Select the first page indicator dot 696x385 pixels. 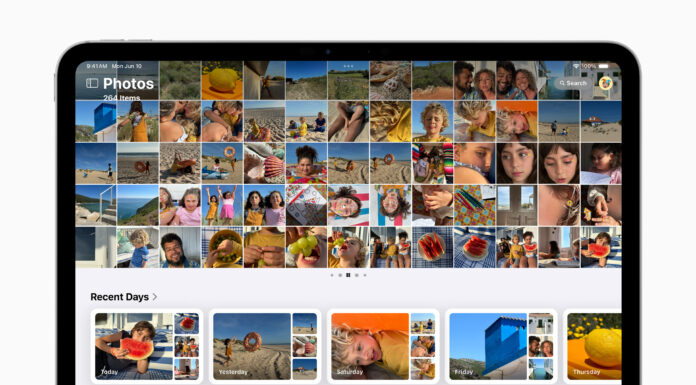point(332,275)
